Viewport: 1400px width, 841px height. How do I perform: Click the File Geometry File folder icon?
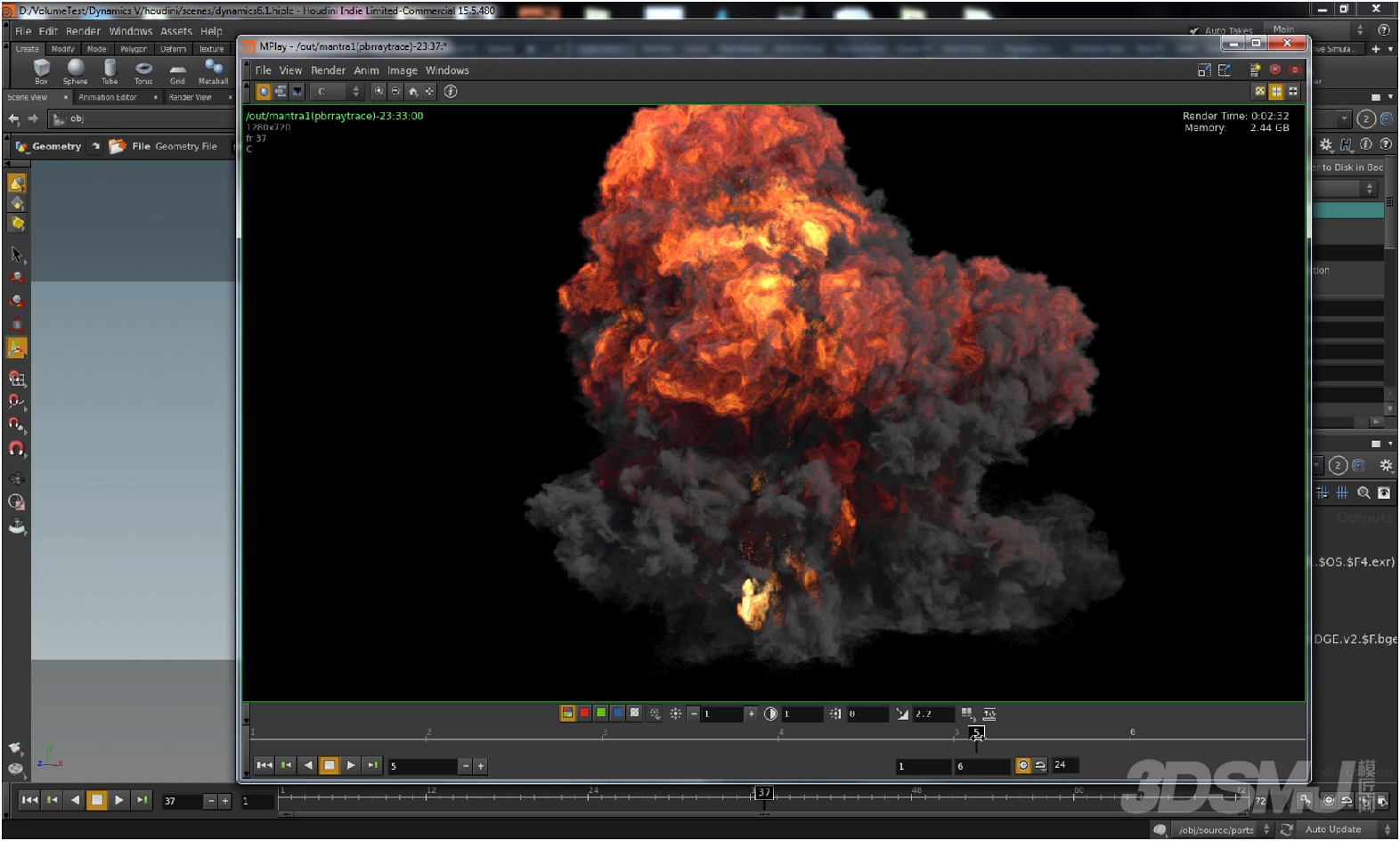117,146
